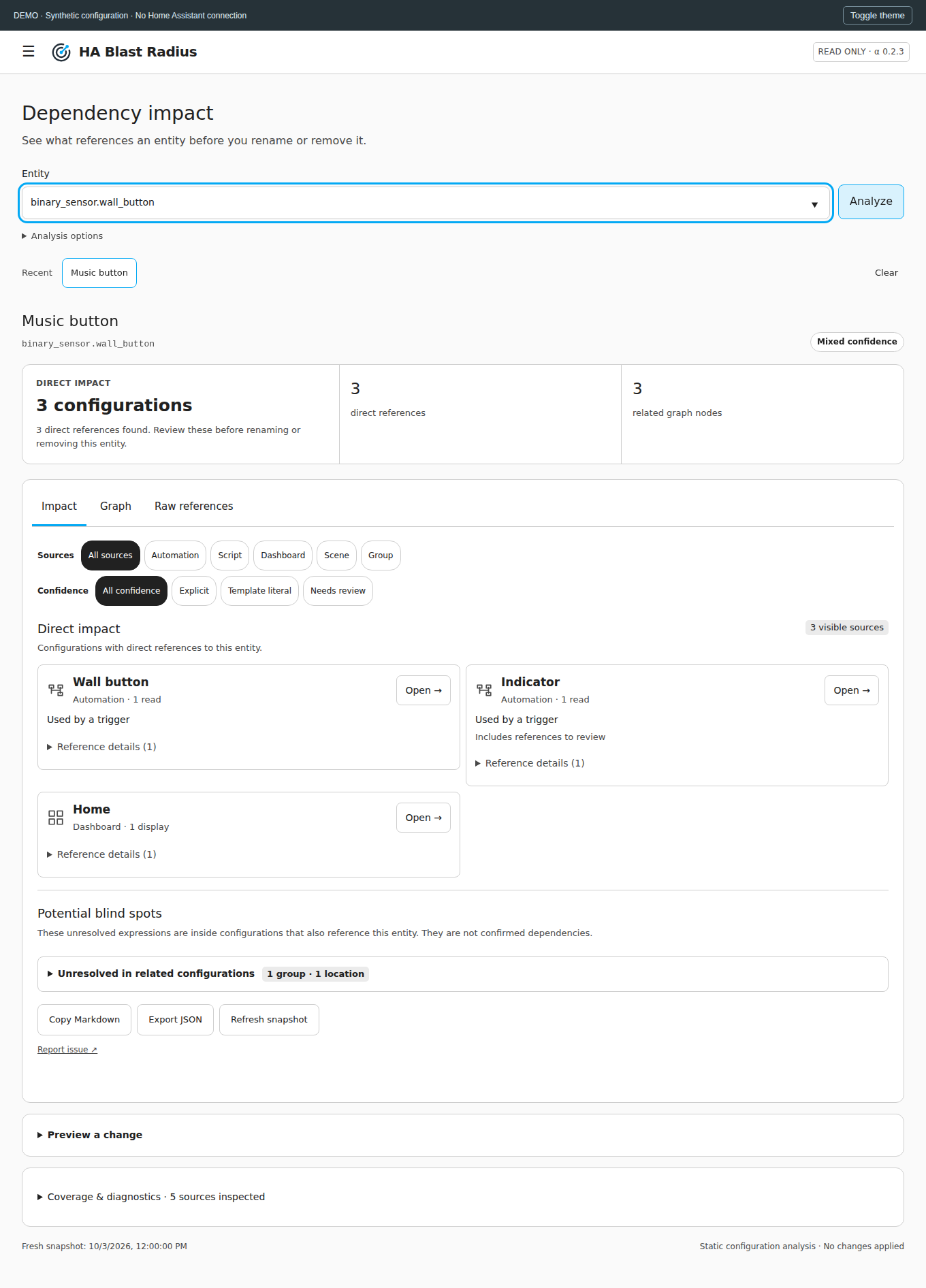Click the Home dashboard grid icon

[x=56, y=817]
